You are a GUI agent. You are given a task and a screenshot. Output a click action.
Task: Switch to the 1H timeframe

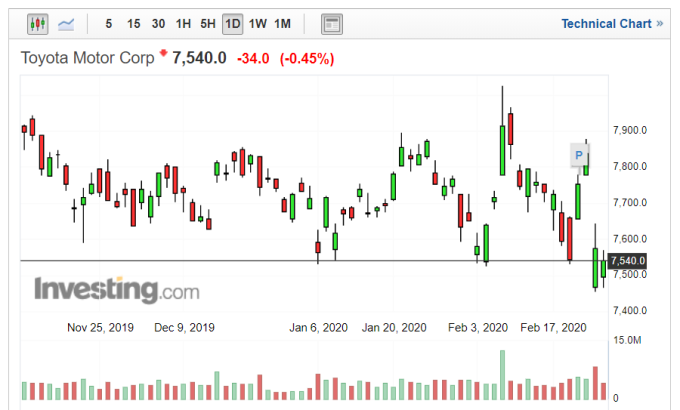click(x=183, y=24)
